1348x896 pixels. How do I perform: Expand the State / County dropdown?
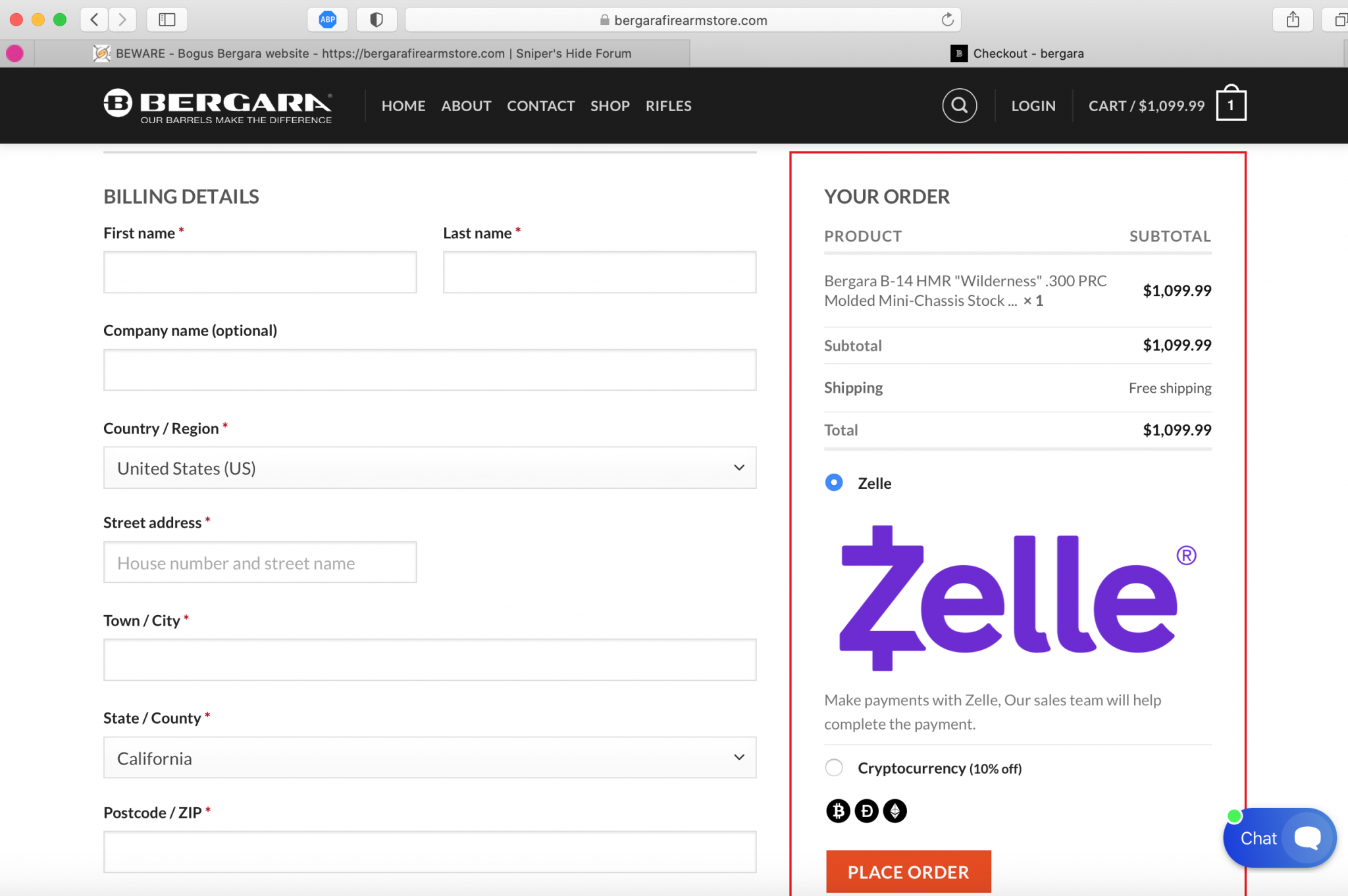coord(430,758)
